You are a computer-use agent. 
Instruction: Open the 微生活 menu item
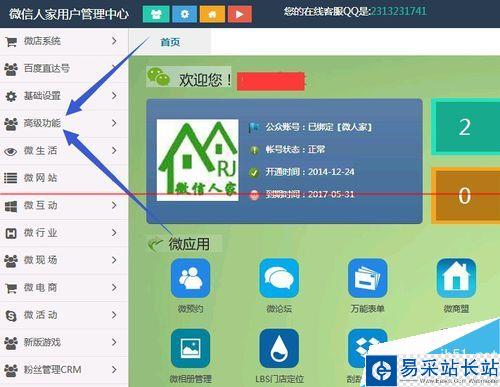tap(64, 151)
